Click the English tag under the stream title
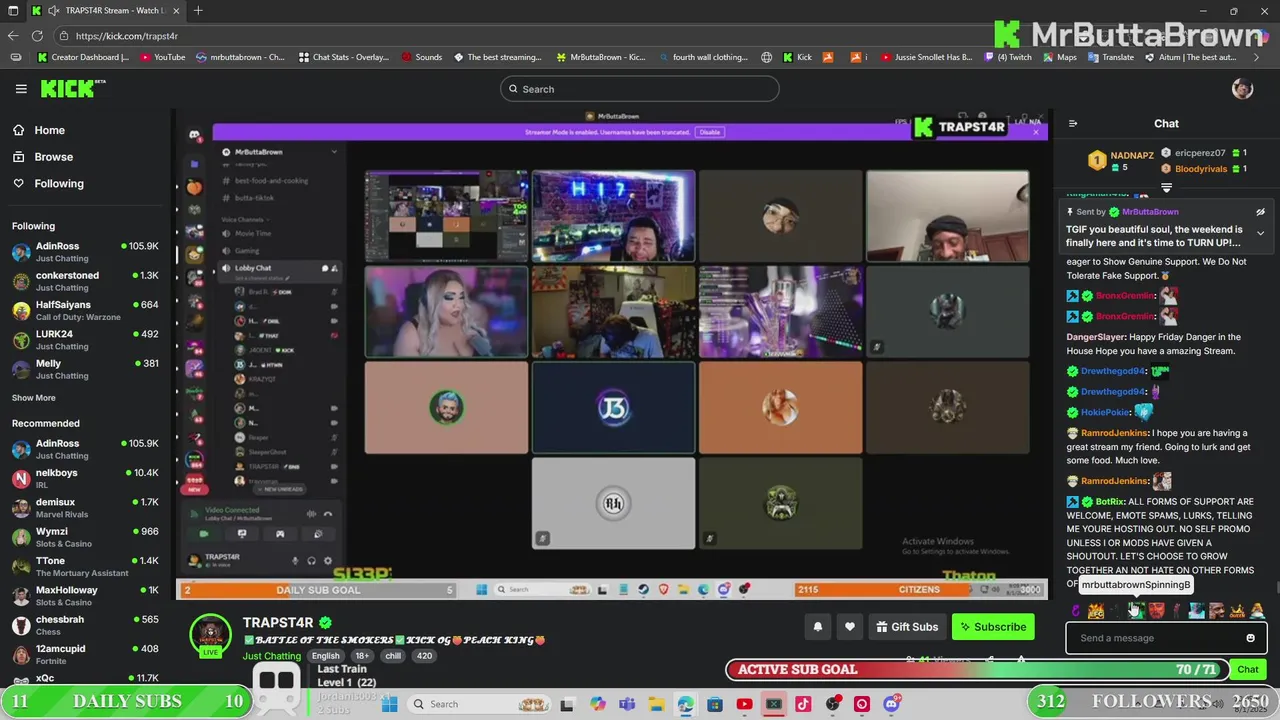Image resolution: width=1280 pixels, height=720 pixels. coord(325,656)
